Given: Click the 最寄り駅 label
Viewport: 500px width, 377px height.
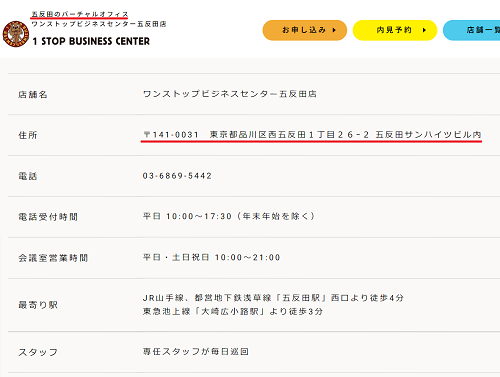Looking at the screenshot, I should [38, 305].
